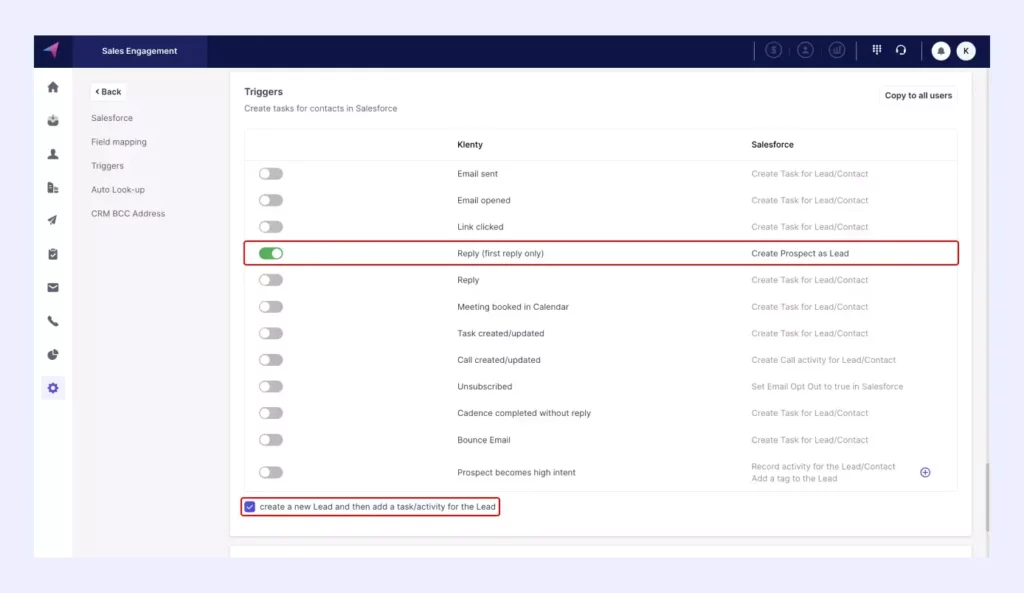Open the Accounts building icon in sidebar
Image resolution: width=1024 pixels, height=593 pixels.
[53, 187]
